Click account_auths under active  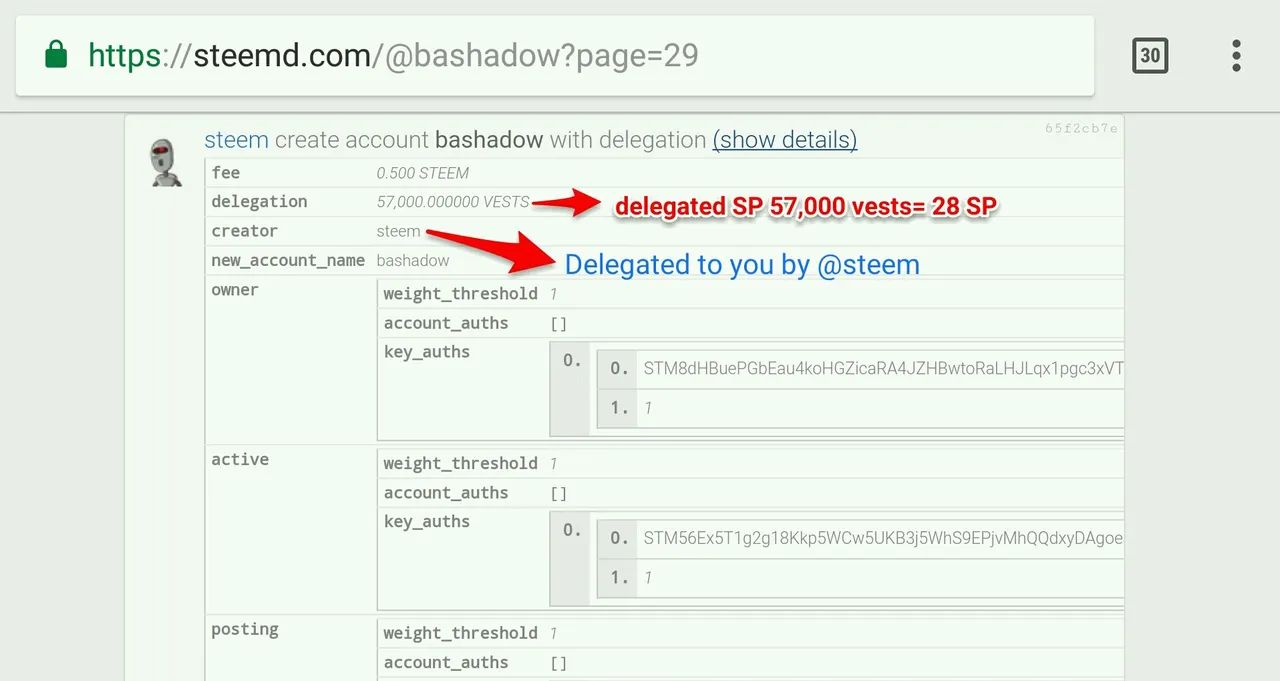[446, 493]
